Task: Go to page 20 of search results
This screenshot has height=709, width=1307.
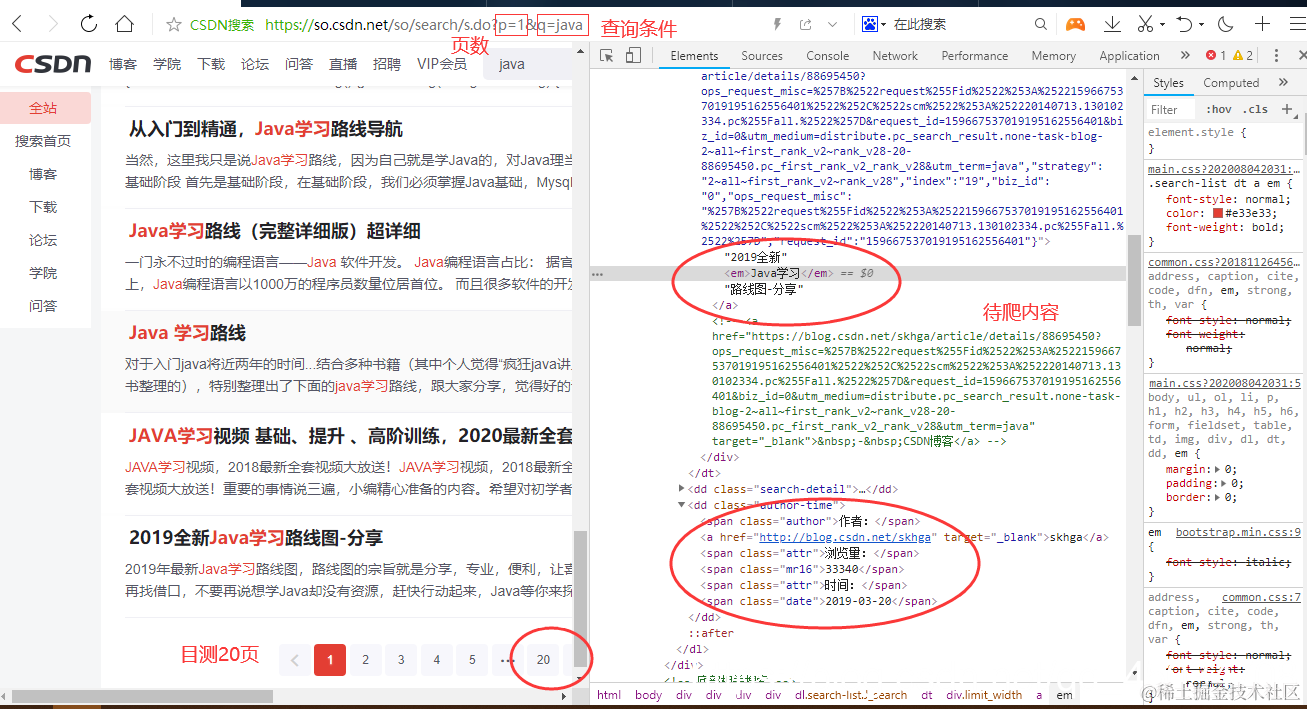Action: [x=543, y=660]
